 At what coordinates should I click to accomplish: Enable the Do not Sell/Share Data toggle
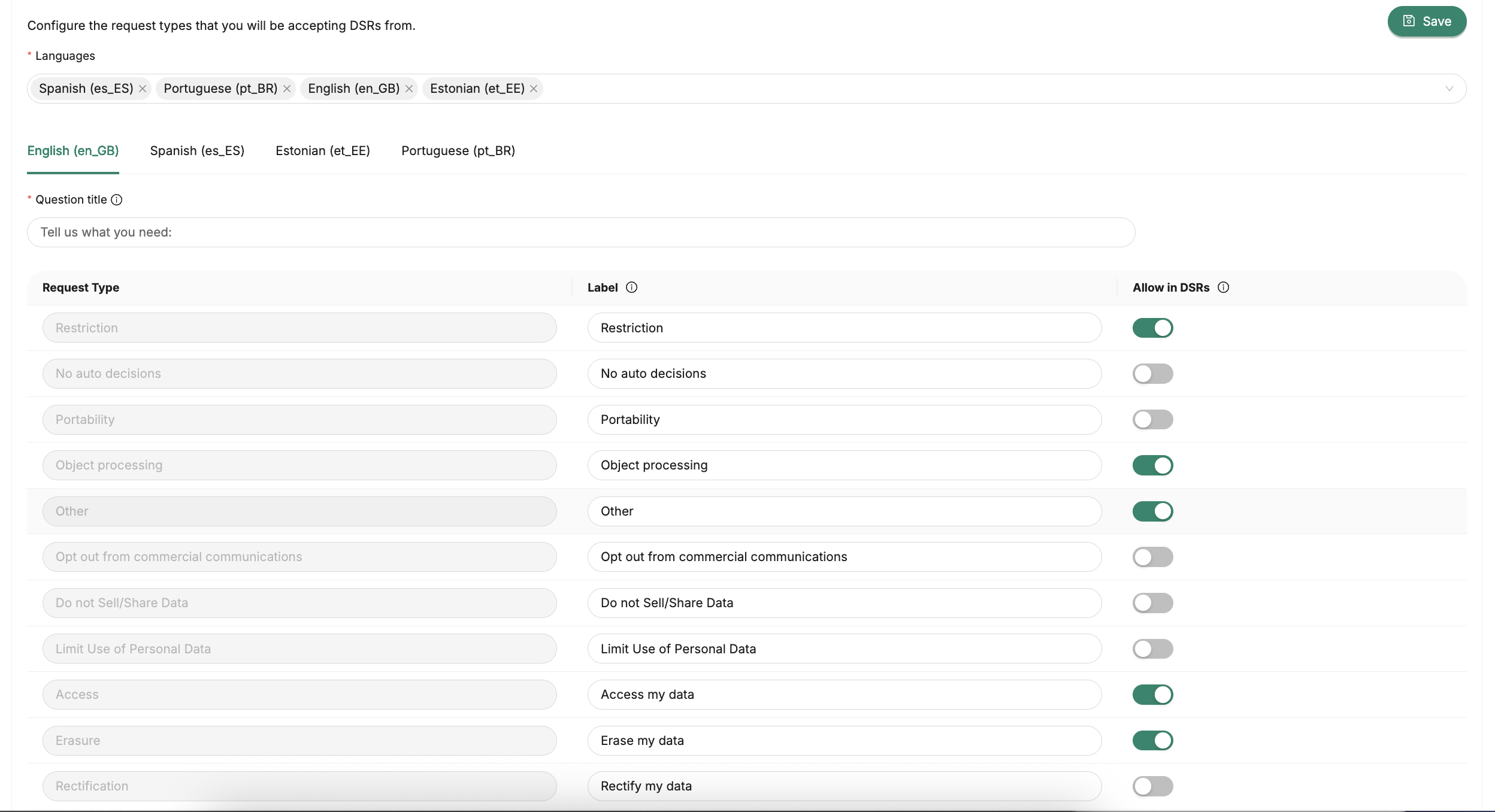pyautogui.click(x=1152, y=603)
